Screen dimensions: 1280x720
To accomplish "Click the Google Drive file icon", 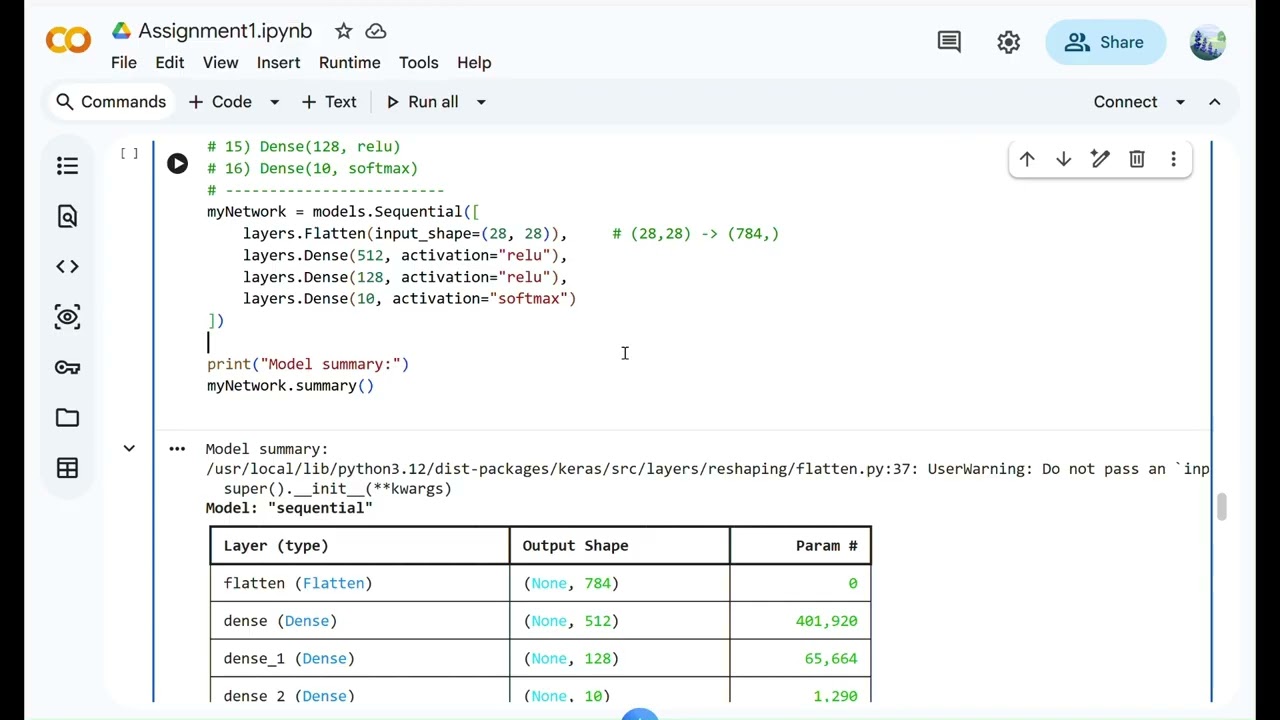I will point(122,31).
